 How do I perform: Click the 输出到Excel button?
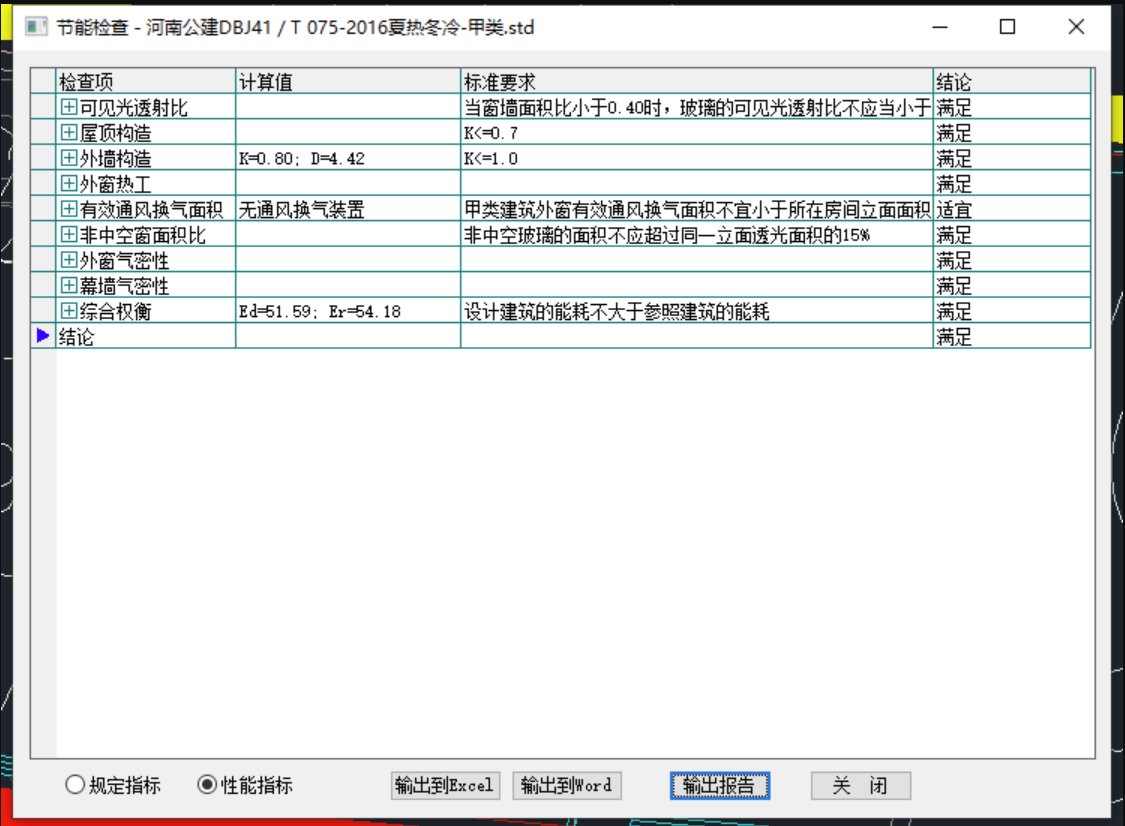[445, 786]
